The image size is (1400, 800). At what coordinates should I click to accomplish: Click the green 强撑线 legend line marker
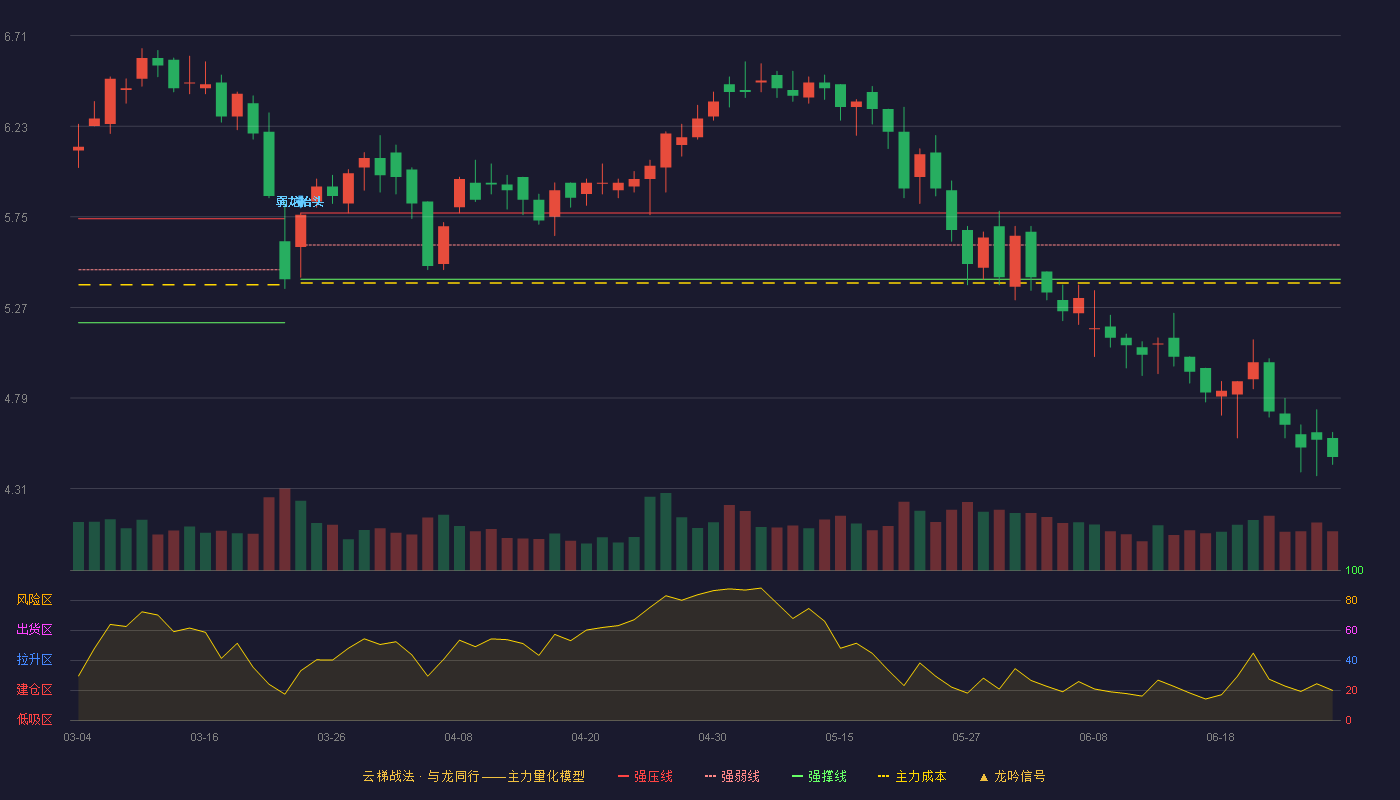coord(797,776)
